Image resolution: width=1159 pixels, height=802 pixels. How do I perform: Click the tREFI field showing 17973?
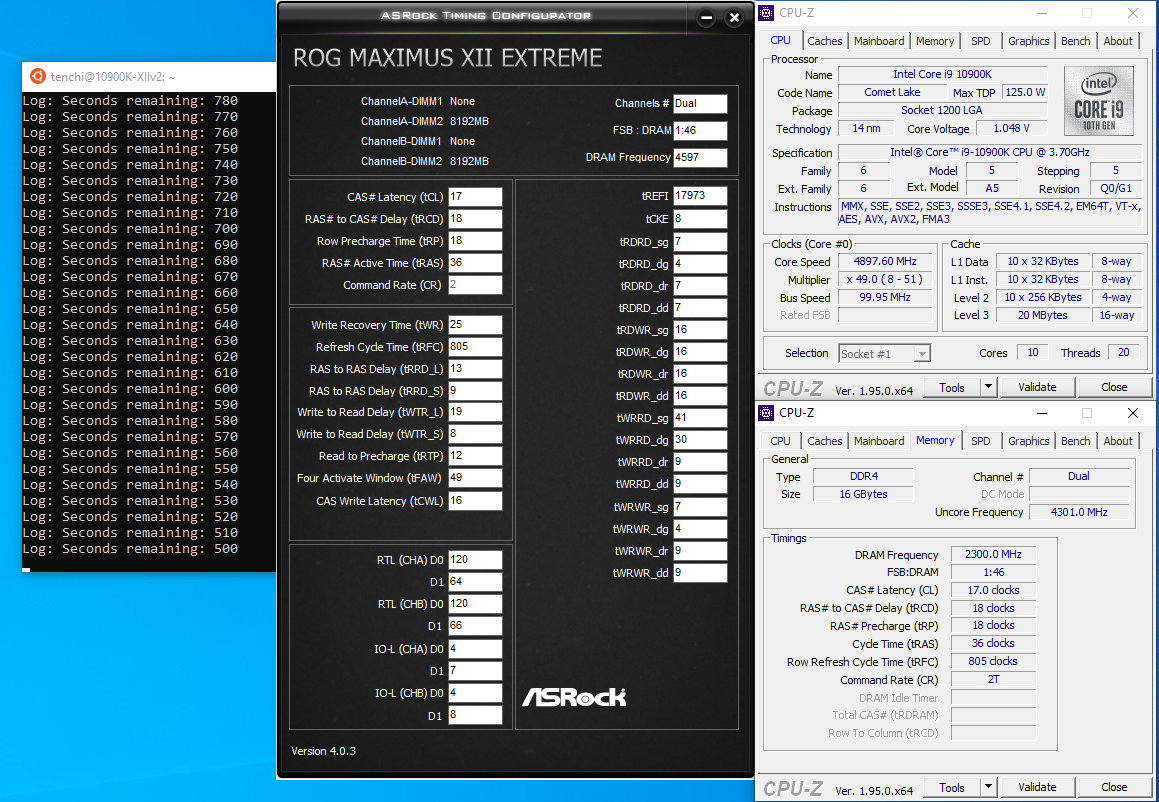point(700,196)
